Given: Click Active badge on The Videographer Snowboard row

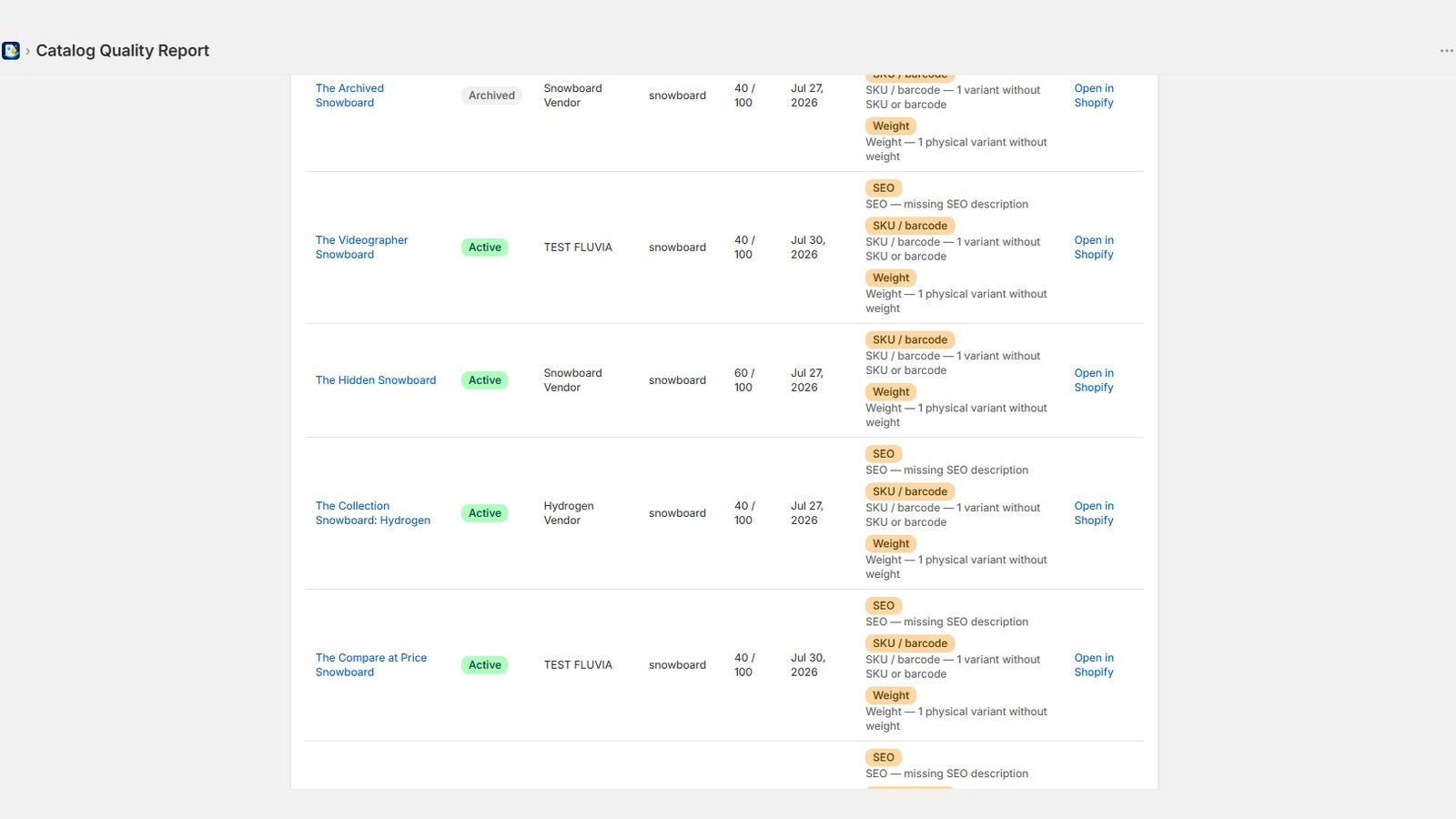Looking at the screenshot, I should (485, 248).
